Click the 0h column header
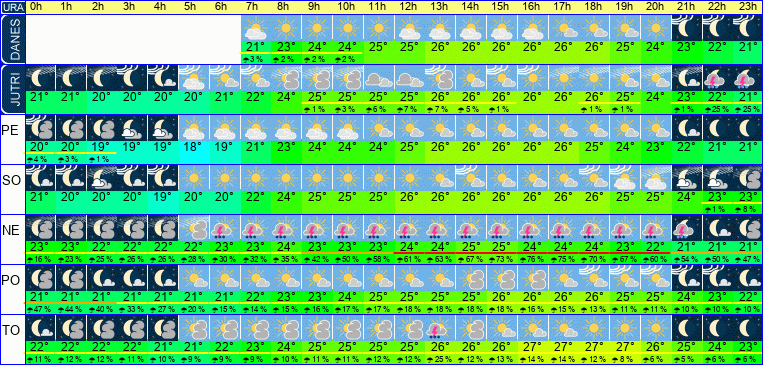This screenshot has height=365, width=763. [x=36, y=7]
